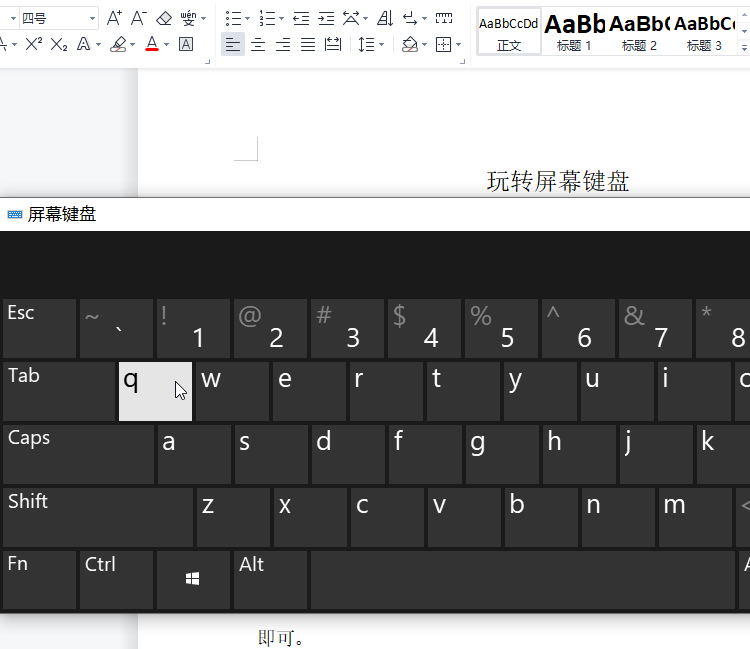Apply borders grid icon
Screen dimensions: 750x649
(443, 44)
